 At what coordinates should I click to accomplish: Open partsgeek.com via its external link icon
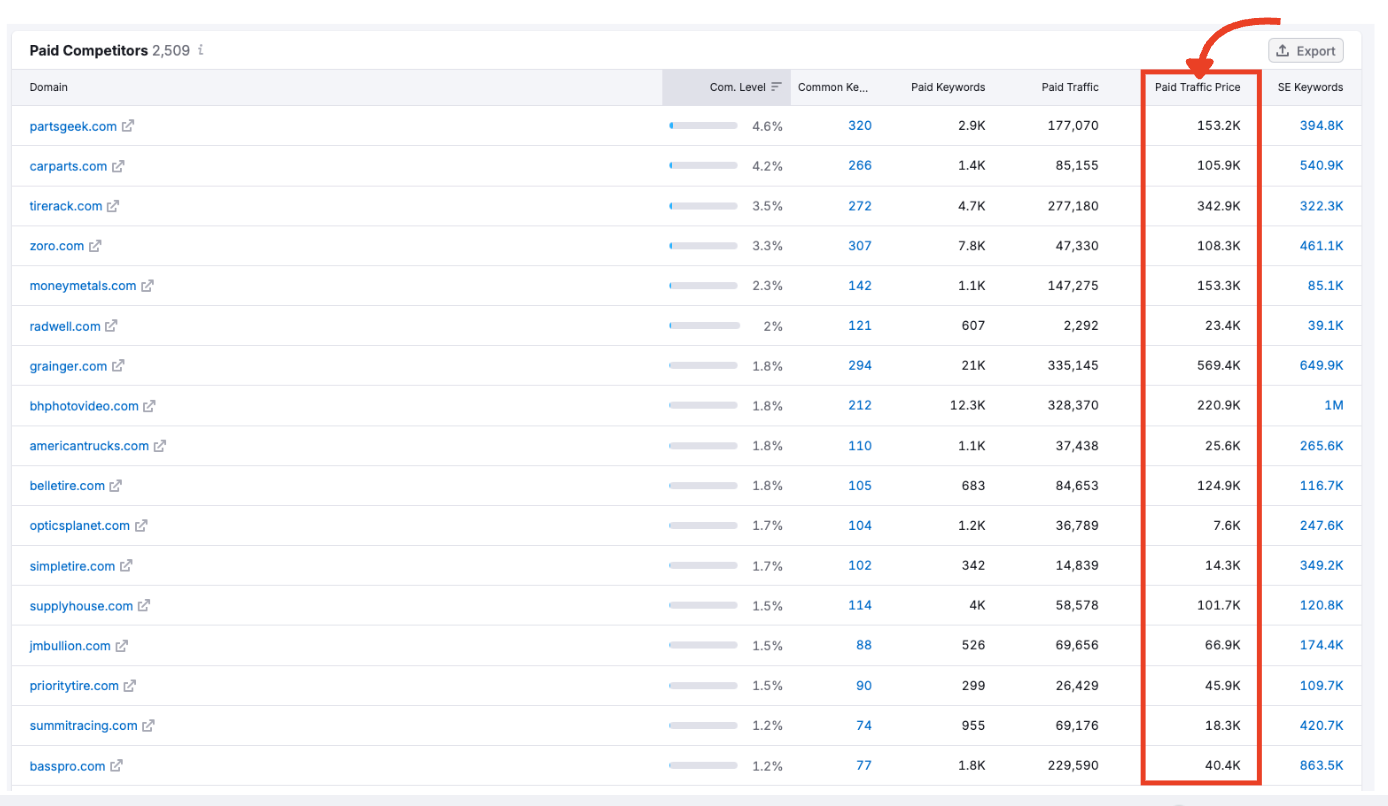[x=130, y=126]
